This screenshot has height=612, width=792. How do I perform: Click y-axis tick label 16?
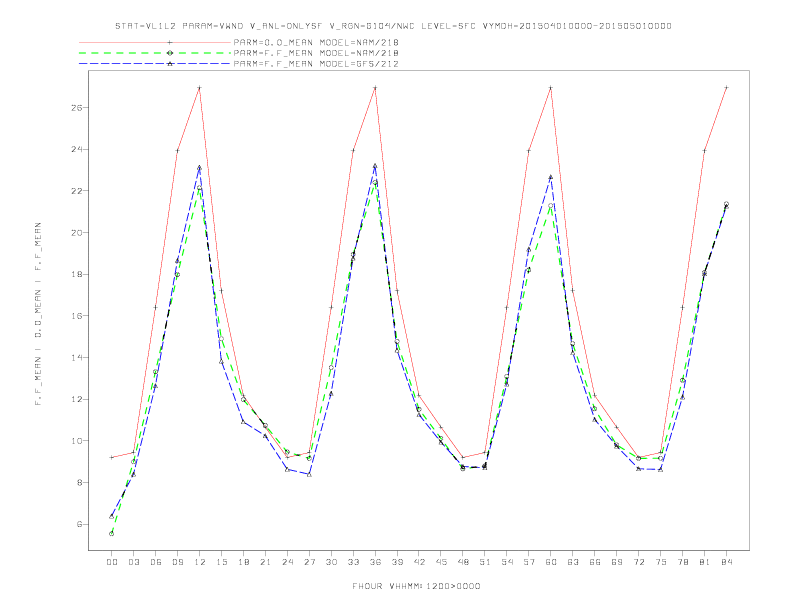77,316
